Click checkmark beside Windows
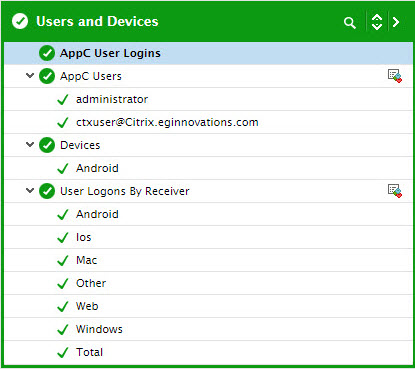Screen dimensions: 415x370 63,329
